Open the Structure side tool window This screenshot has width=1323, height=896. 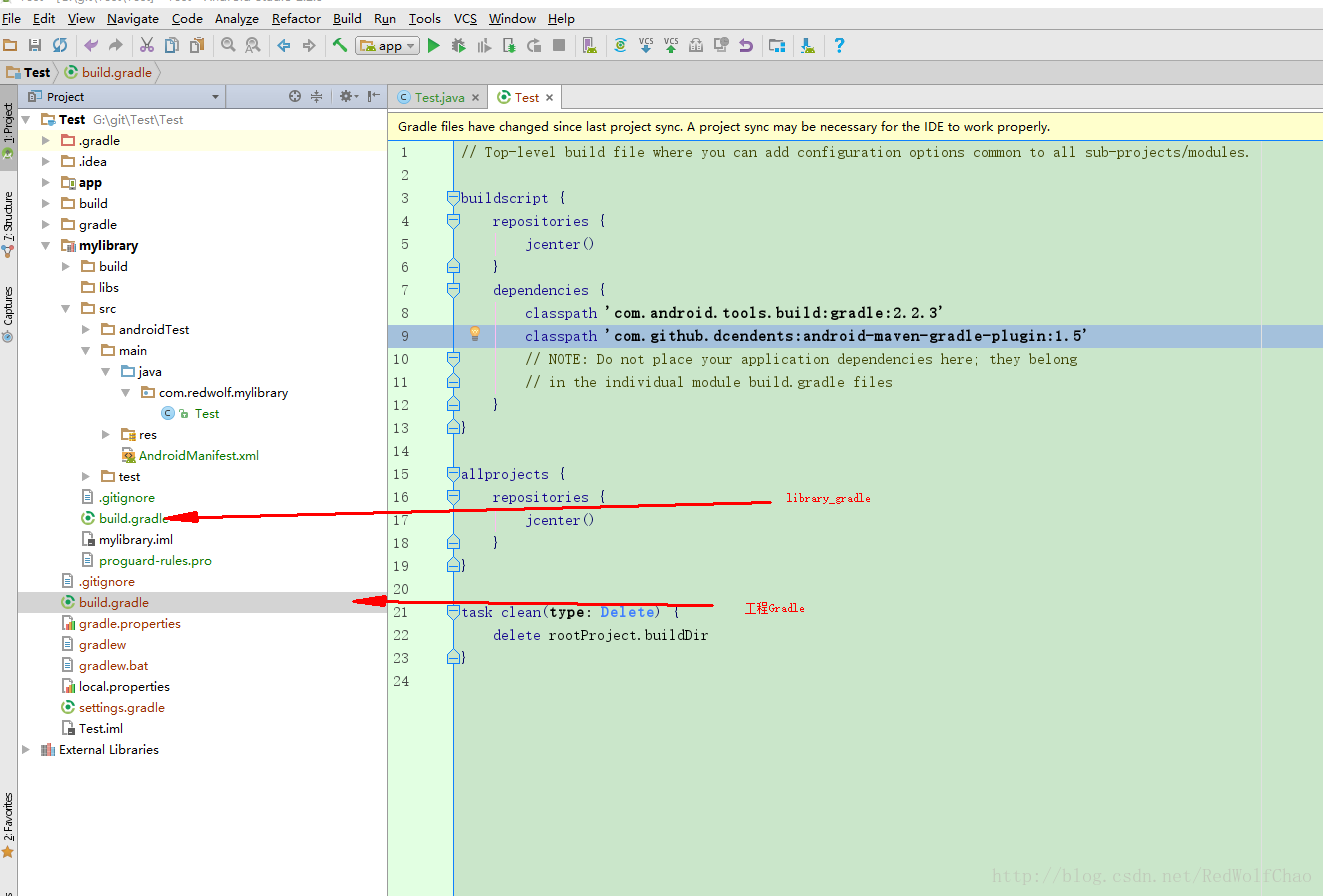pyautogui.click(x=8, y=224)
